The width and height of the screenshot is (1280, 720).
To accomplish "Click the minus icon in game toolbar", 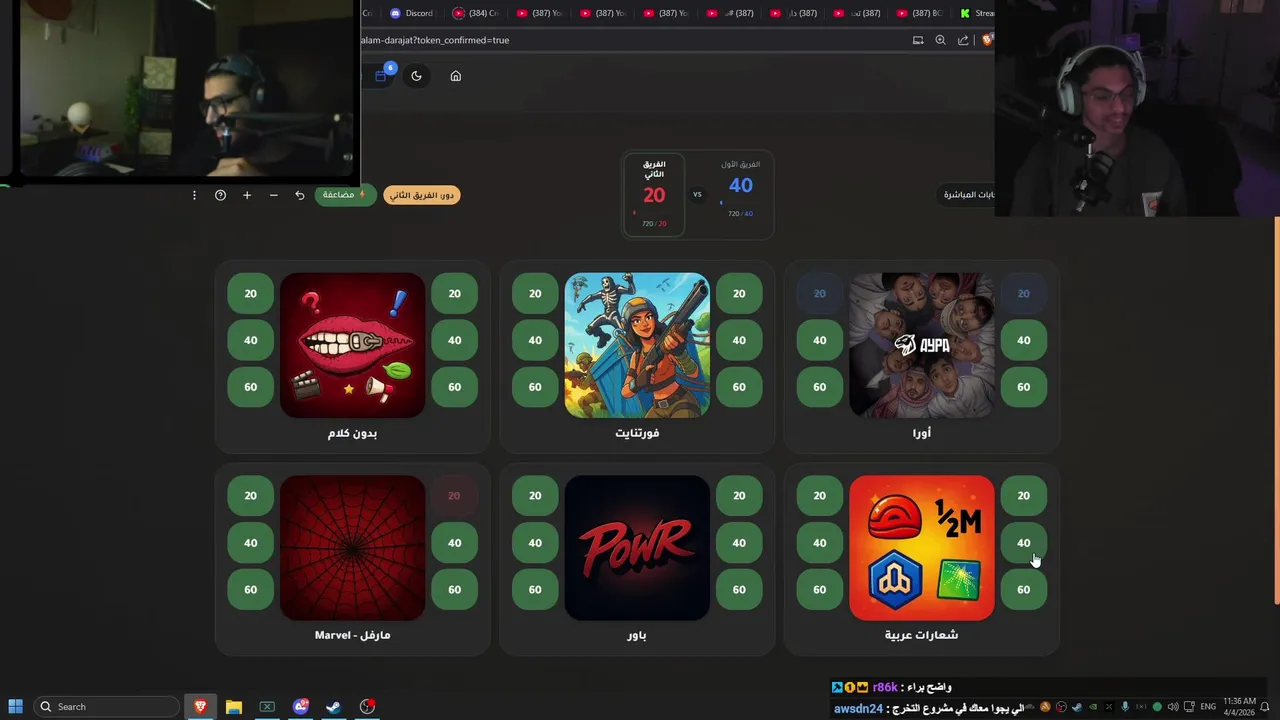I will pos(273,195).
